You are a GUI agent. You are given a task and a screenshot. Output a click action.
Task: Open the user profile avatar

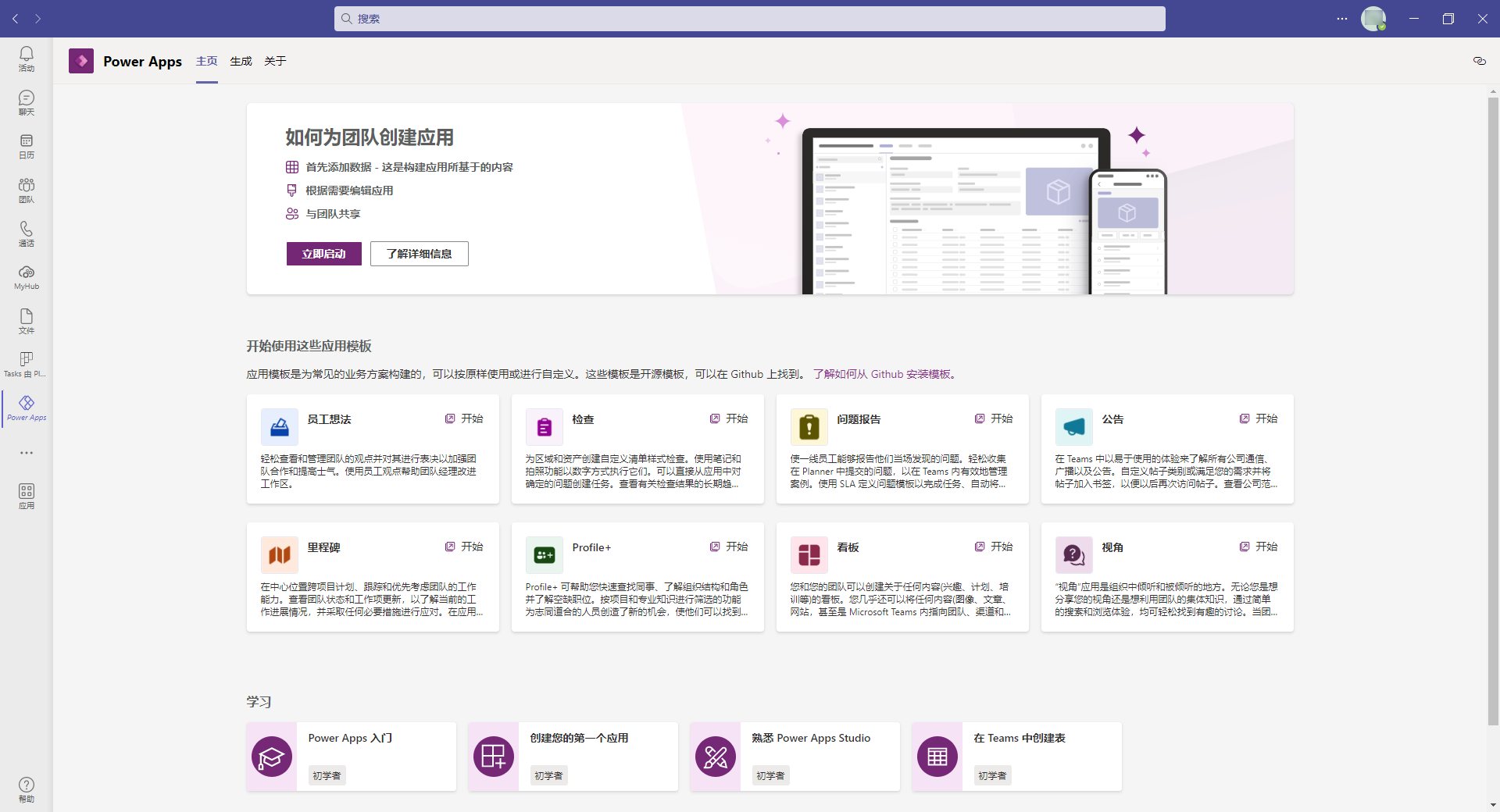click(x=1373, y=18)
